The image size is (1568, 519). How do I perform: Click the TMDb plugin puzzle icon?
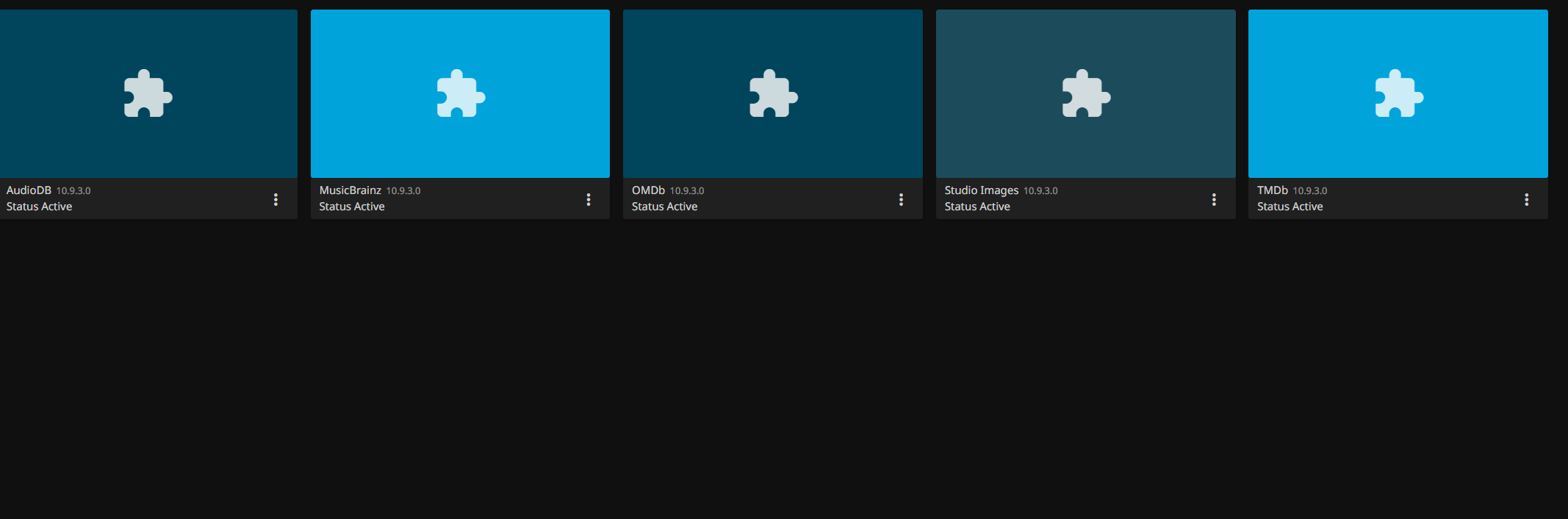[1398, 94]
